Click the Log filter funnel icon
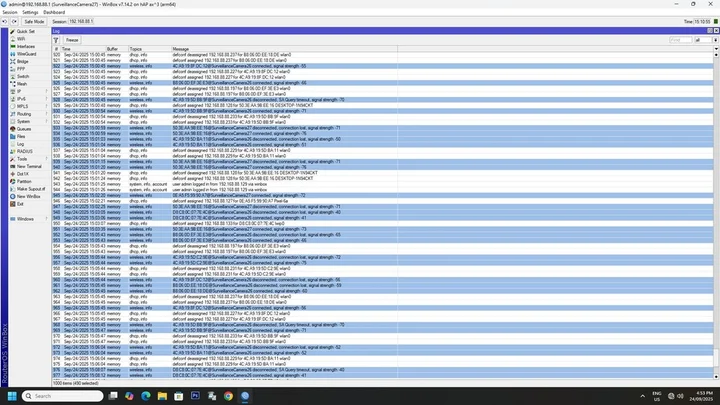 pyautogui.click(x=56, y=40)
